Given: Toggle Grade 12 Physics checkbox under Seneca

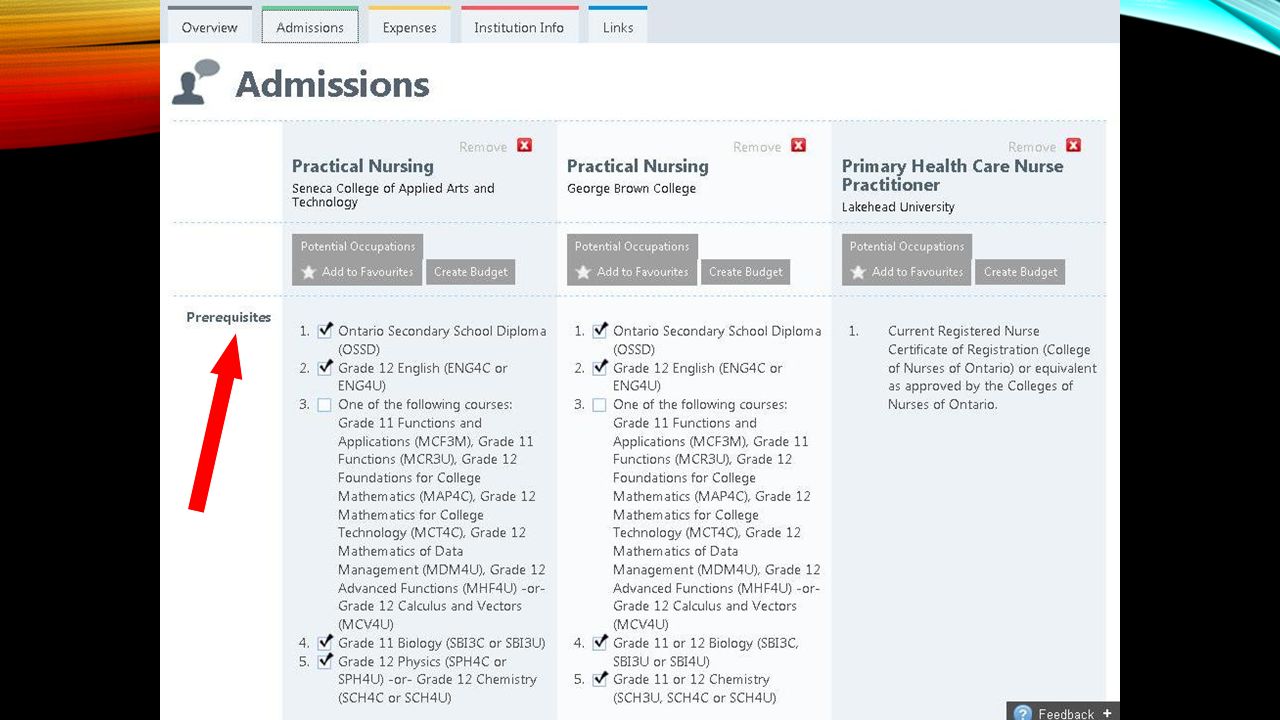Looking at the screenshot, I should pyautogui.click(x=324, y=661).
